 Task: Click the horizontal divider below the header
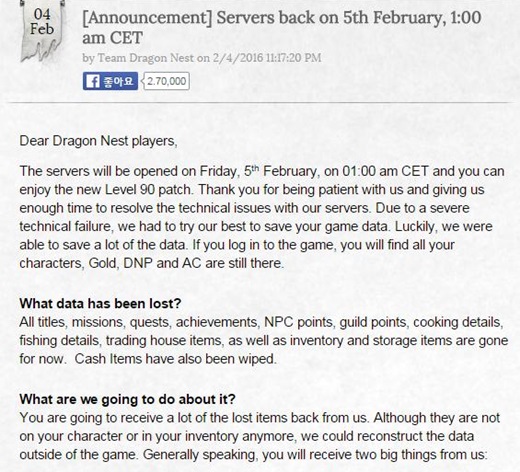click(x=260, y=102)
